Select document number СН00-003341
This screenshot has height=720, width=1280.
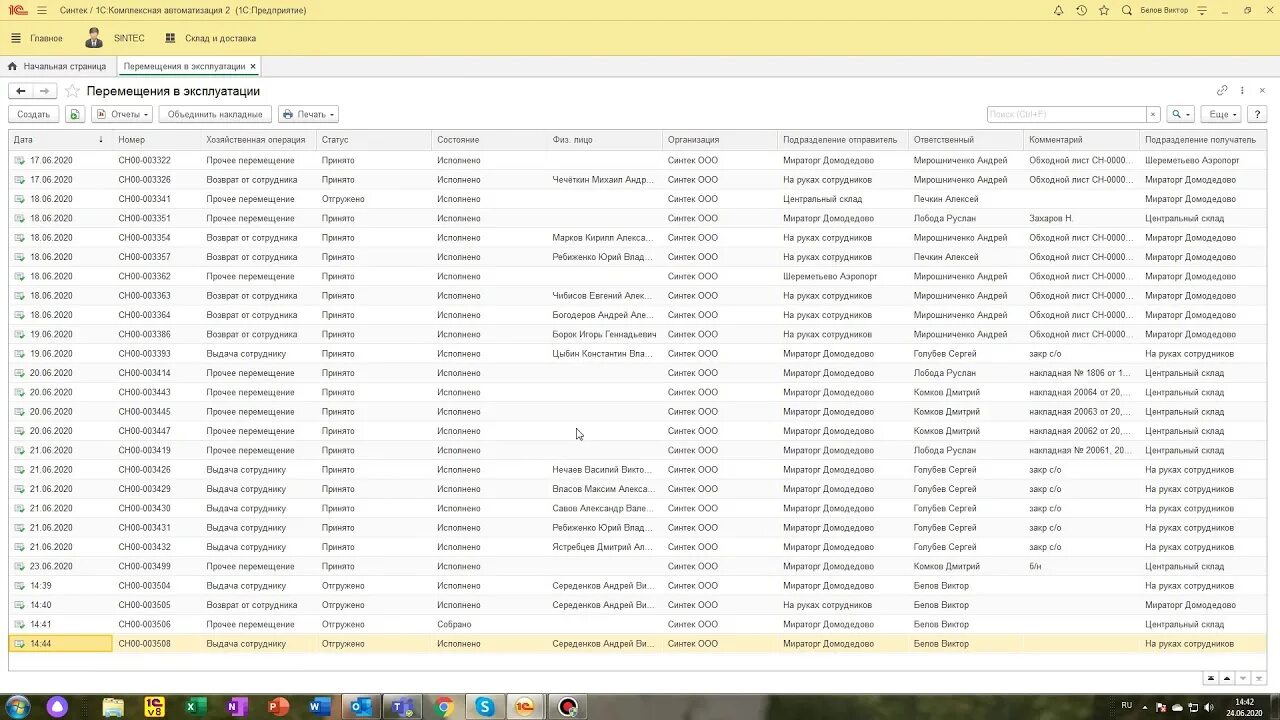(144, 199)
